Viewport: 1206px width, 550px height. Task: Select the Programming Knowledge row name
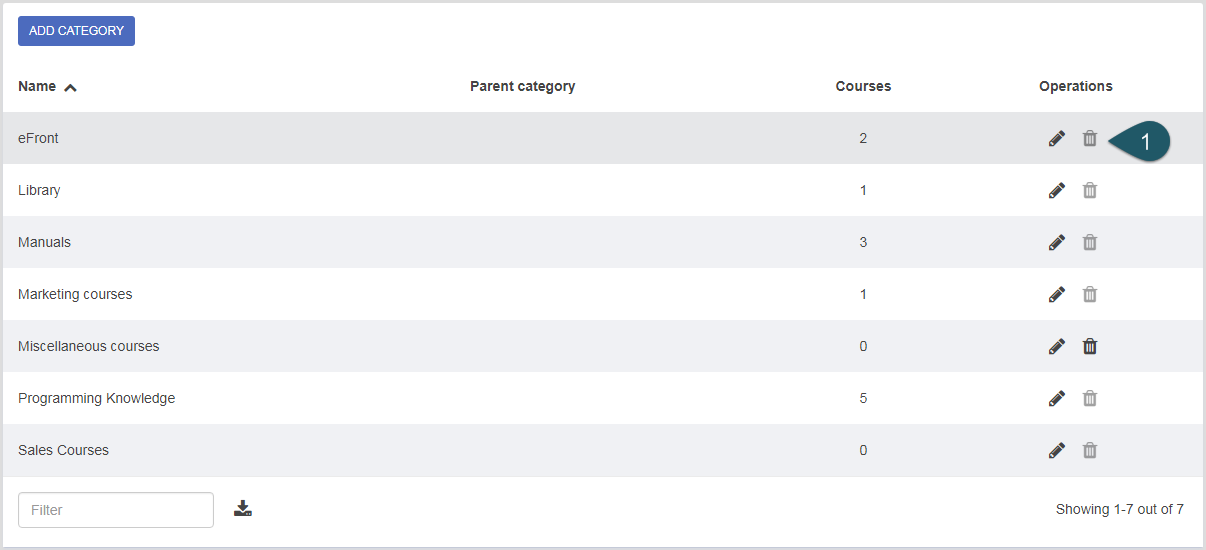96,398
